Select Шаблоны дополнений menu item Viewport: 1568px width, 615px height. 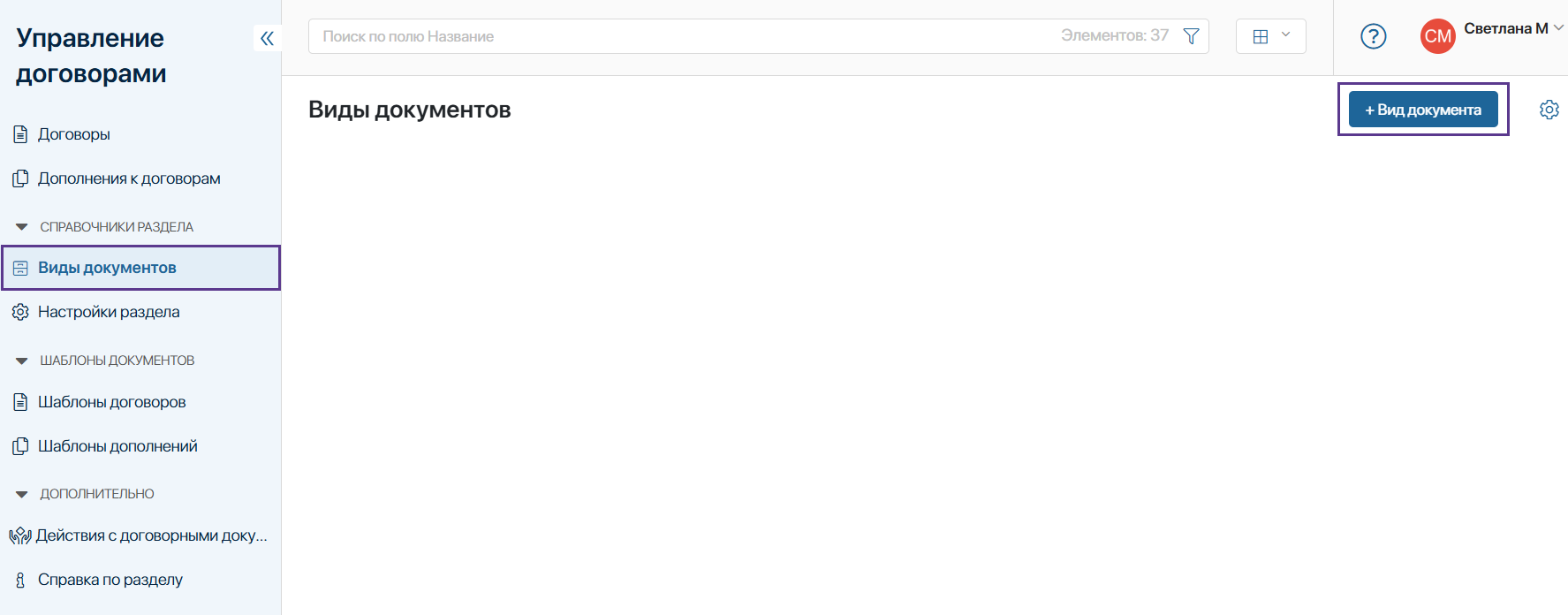(117, 446)
